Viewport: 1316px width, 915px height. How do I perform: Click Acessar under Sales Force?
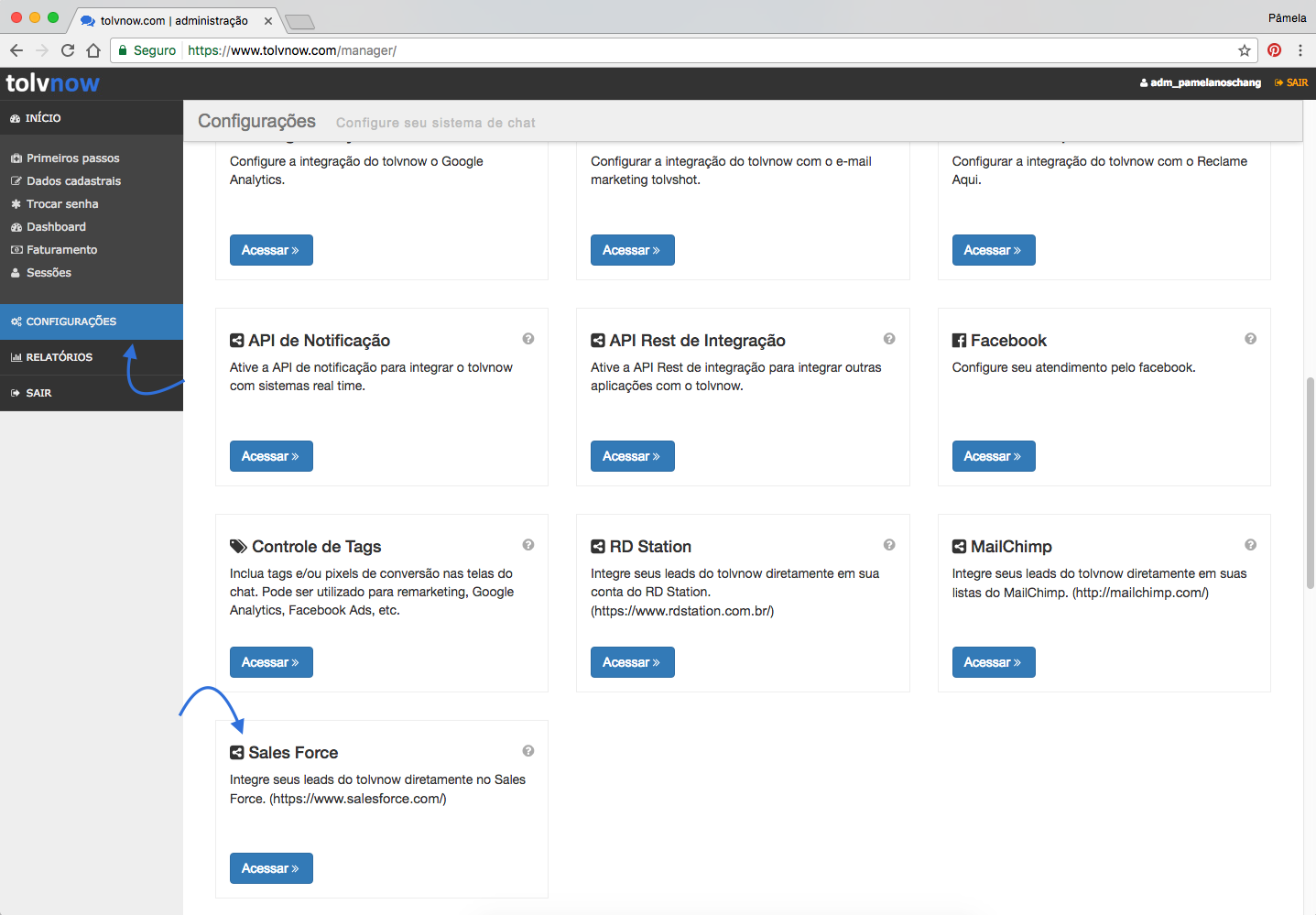pos(271,868)
